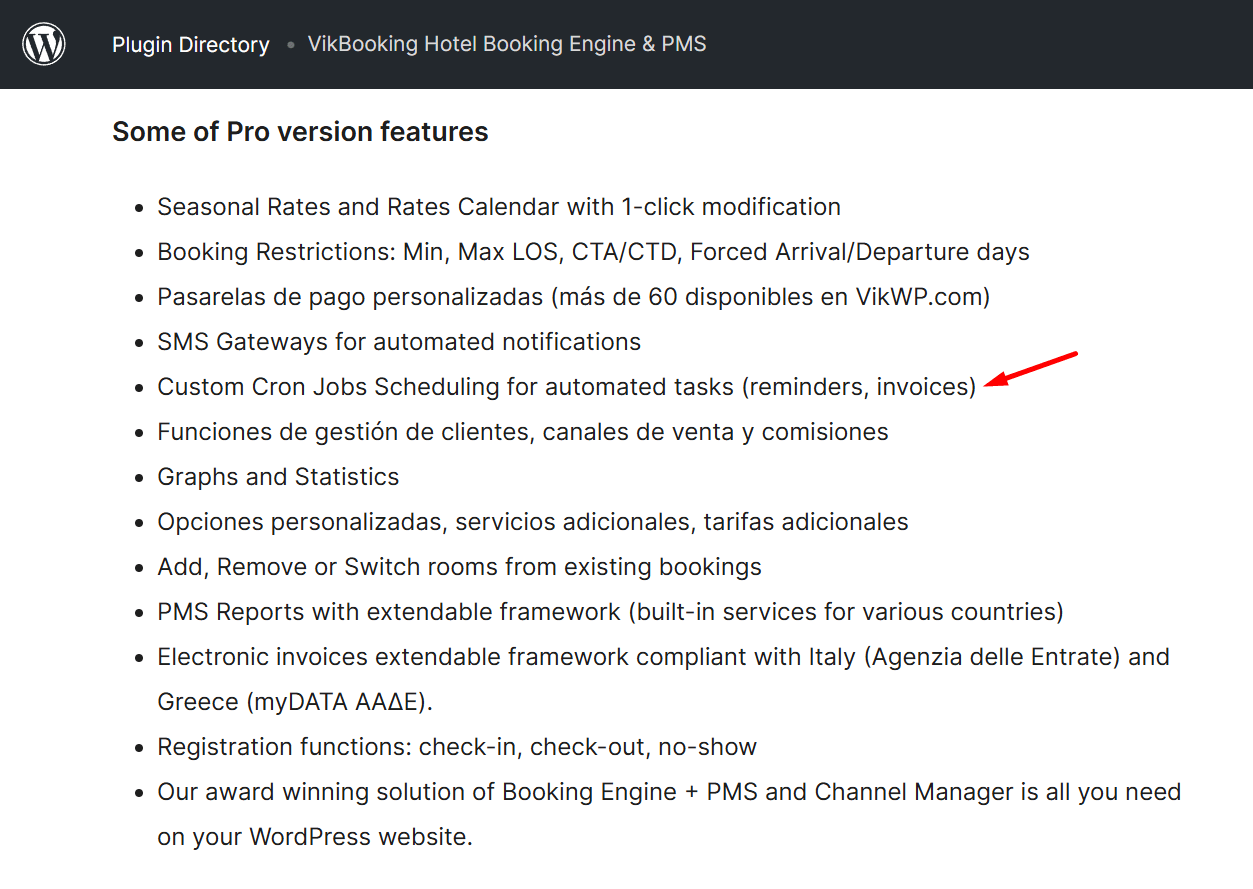
Task: Click the WordPress logo icon
Action: click(44, 44)
